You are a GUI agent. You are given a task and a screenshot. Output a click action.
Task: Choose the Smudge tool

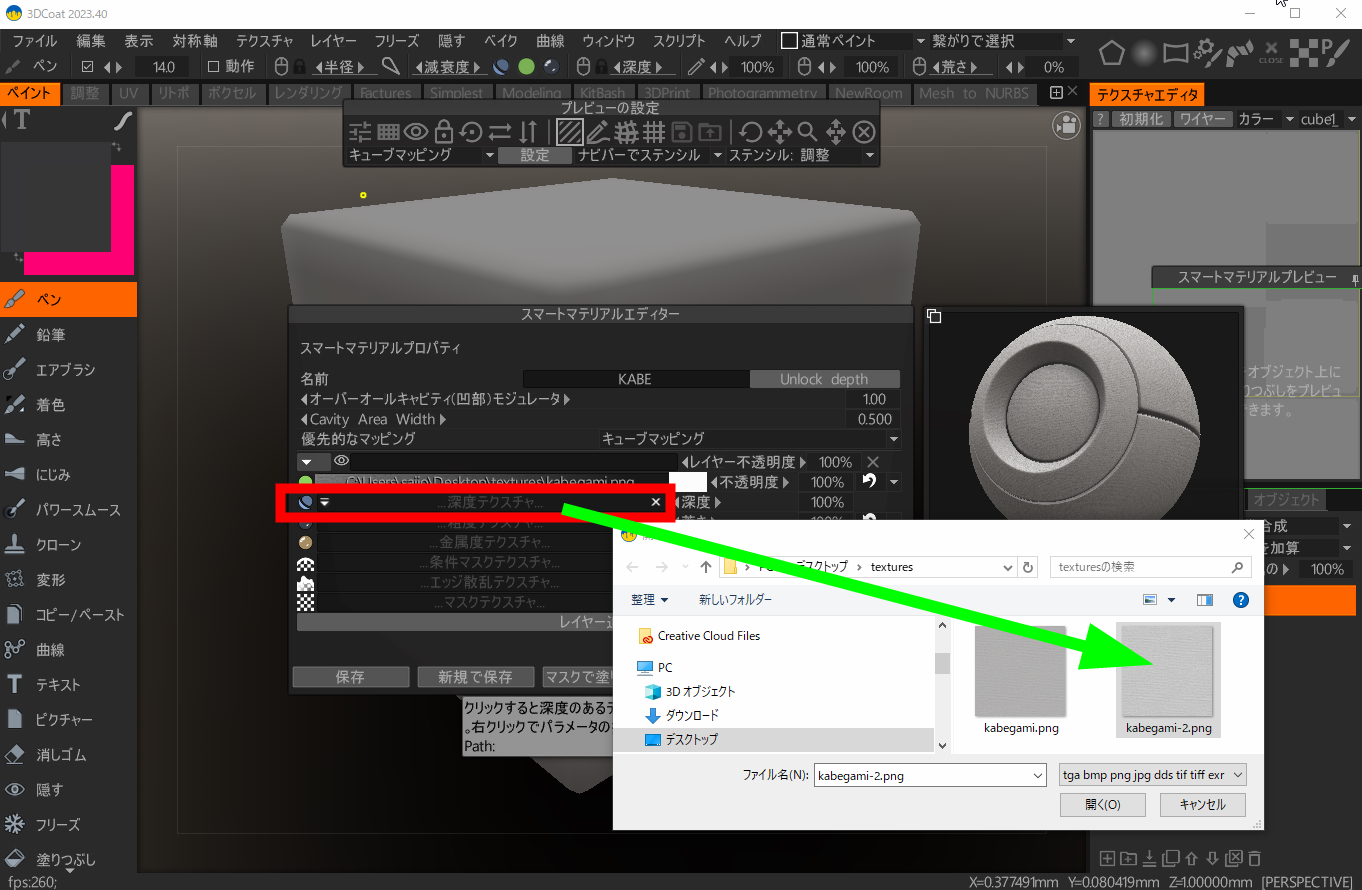tap(53, 475)
